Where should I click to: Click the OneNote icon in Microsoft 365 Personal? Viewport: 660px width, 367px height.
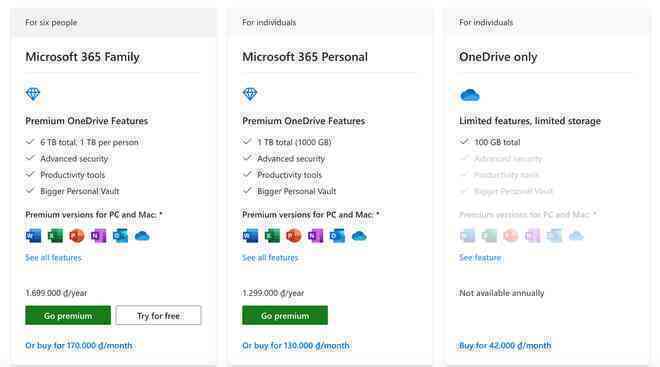click(315, 236)
